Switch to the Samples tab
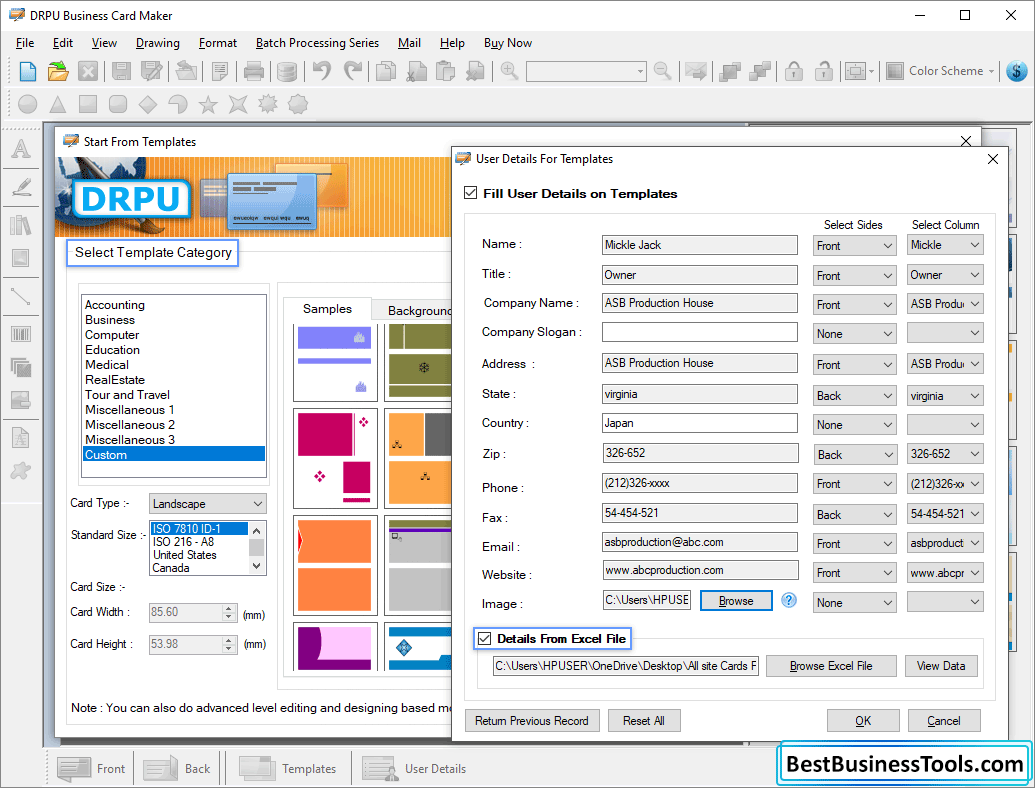Viewport: 1035px width, 788px height. click(x=327, y=309)
